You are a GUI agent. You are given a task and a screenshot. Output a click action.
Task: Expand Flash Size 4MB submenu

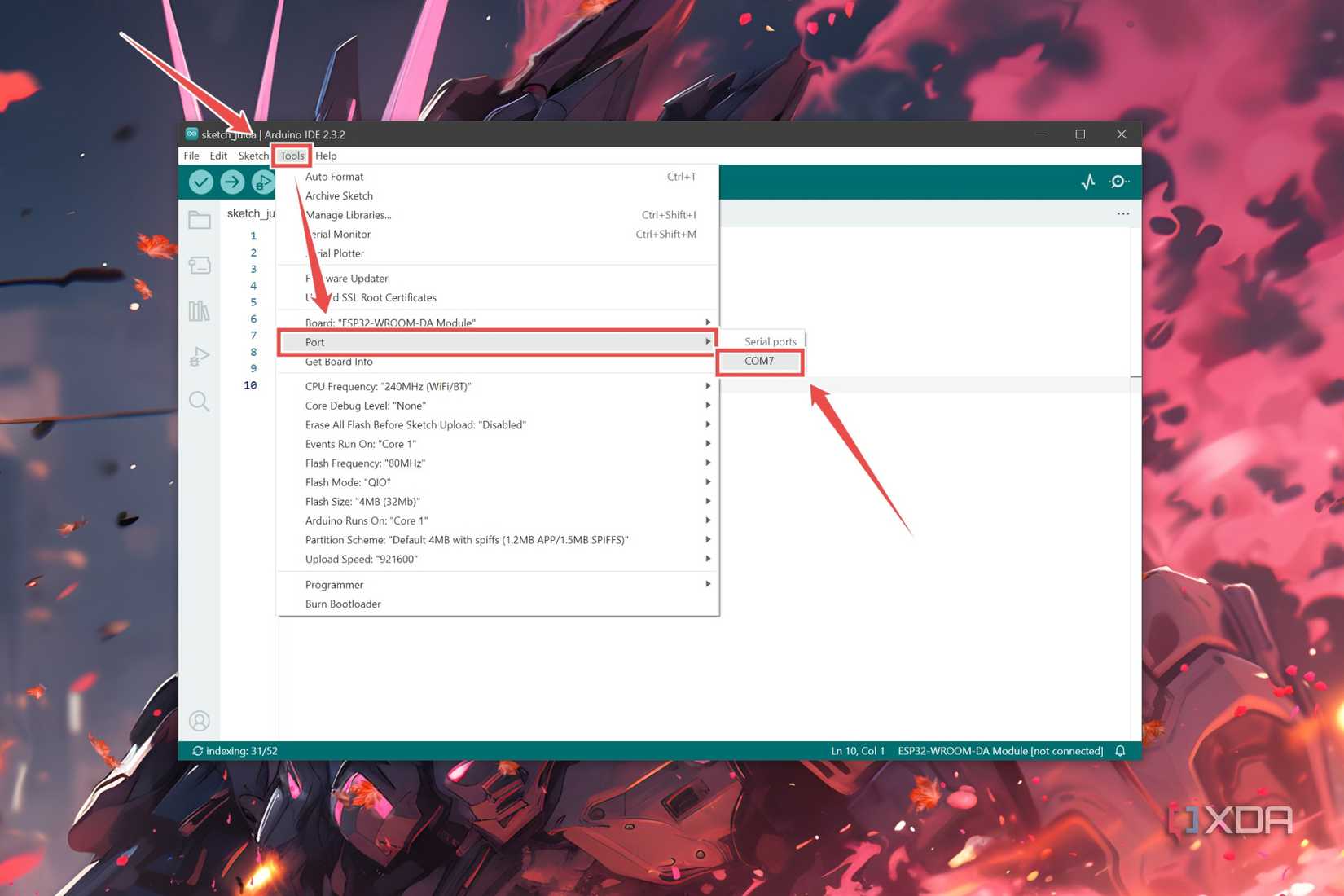pos(498,501)
